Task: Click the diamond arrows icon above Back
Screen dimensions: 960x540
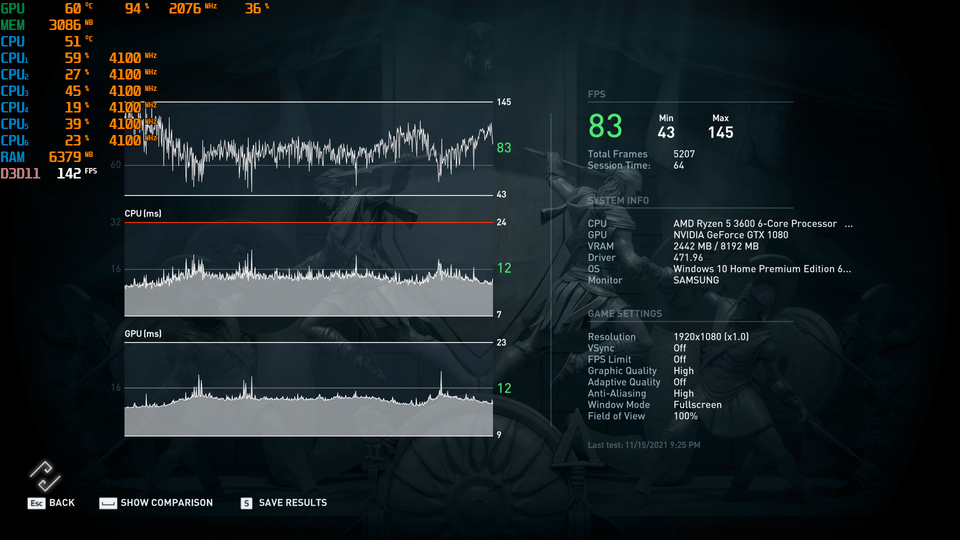Action: click(x=45, y=476)
